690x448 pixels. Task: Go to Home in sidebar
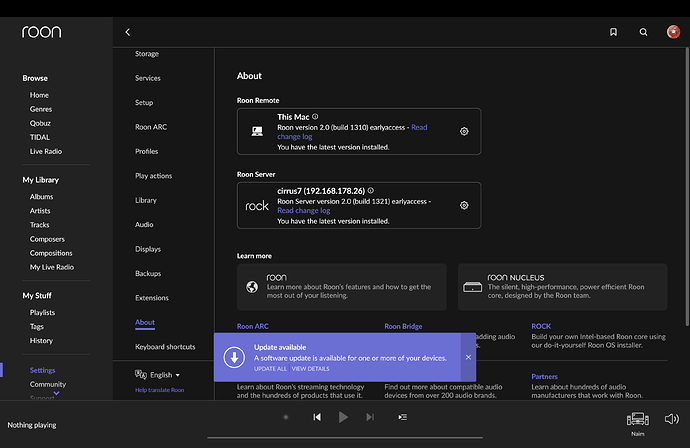(39, 95)
